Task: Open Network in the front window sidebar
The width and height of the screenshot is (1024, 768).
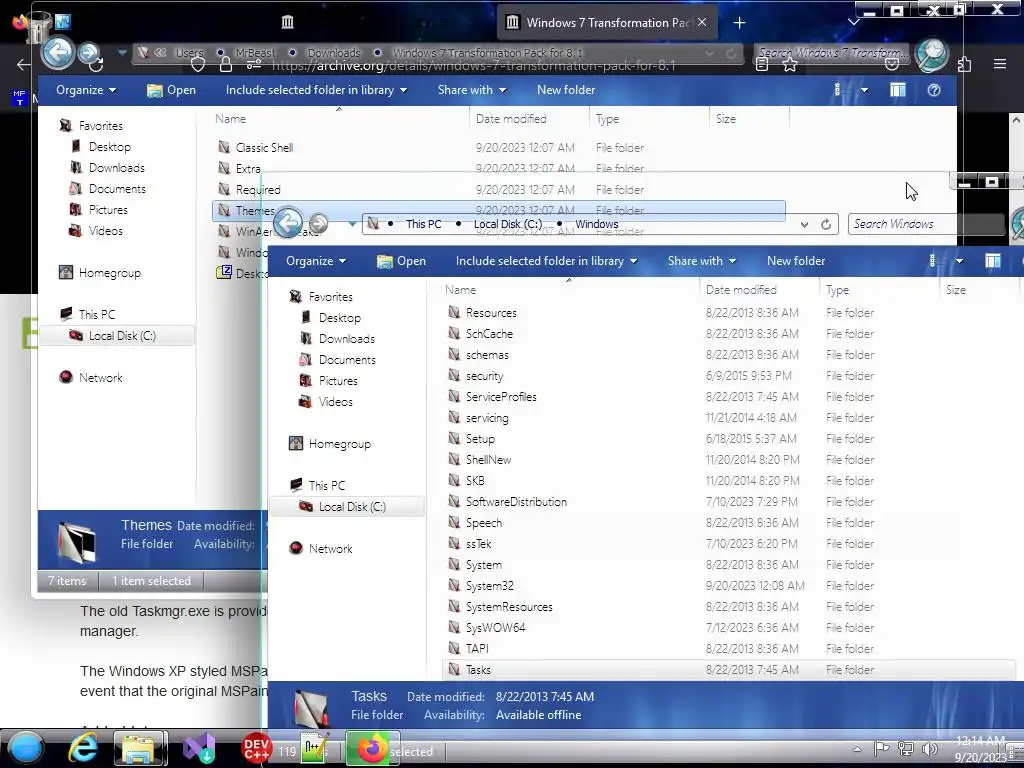Action: [330, 549]
